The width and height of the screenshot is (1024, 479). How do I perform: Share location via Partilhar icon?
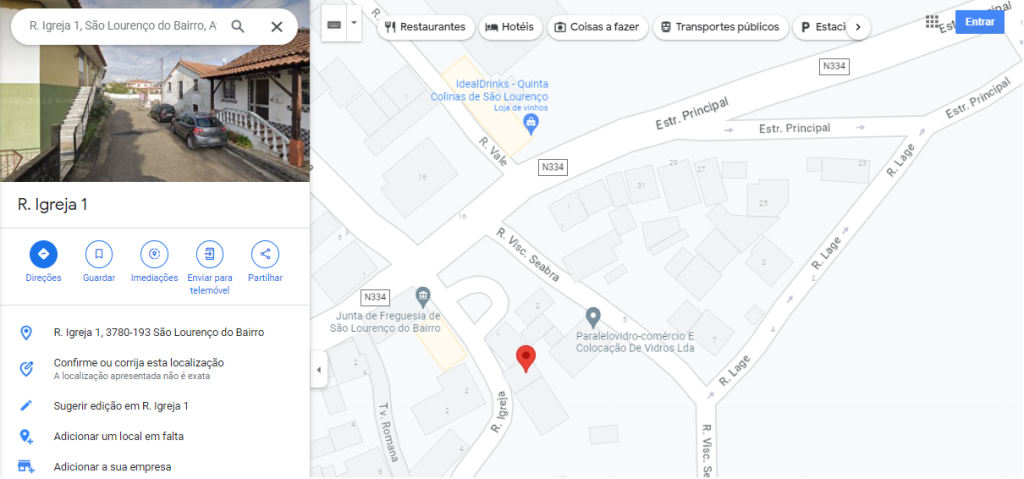tap(265, 254)
